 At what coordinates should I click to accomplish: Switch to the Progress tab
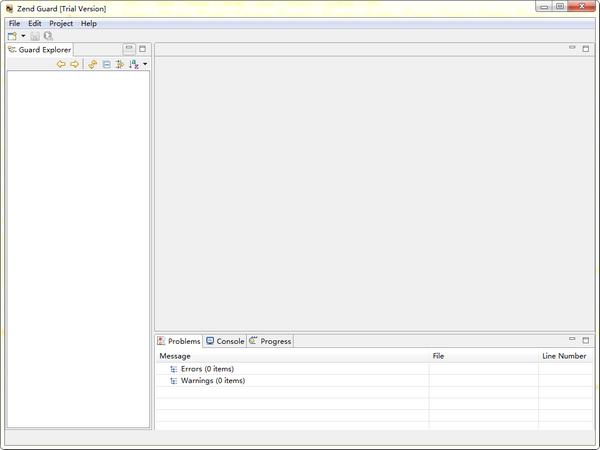pyautogui.click(x=270, y=341)
